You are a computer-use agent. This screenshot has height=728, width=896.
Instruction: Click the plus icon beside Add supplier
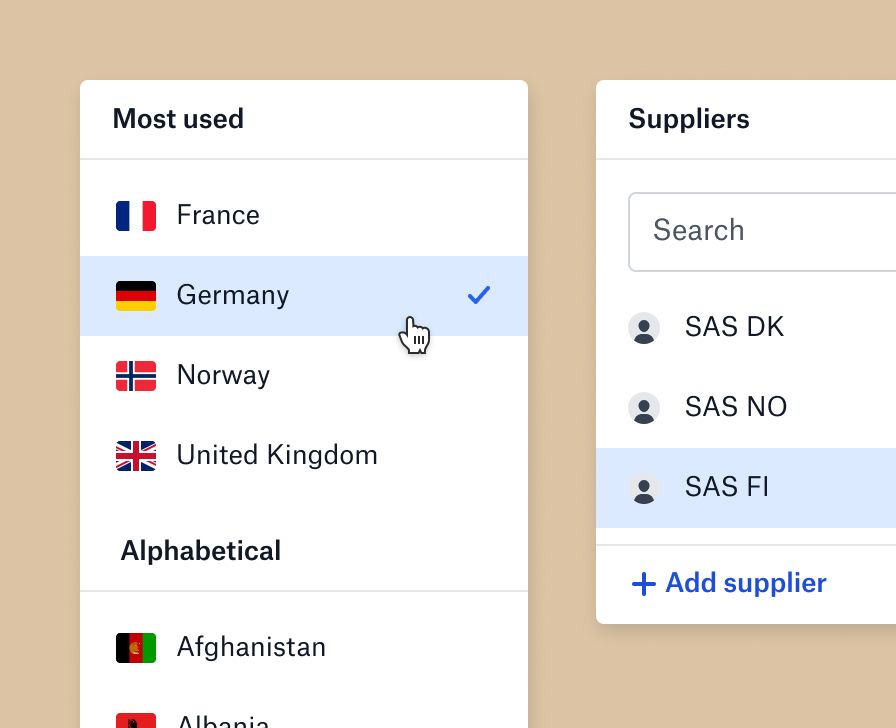click(x=643, y=583)
